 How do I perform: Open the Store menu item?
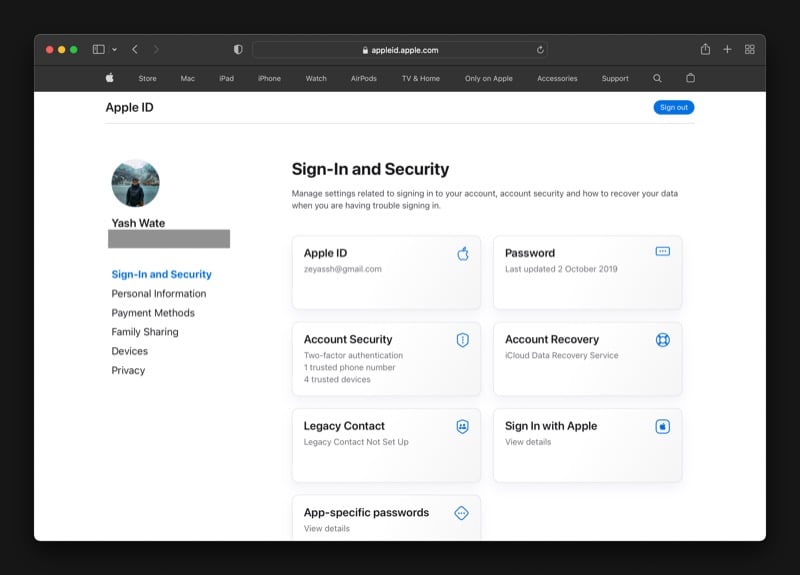pyautogui.click(x=147, y=79)
